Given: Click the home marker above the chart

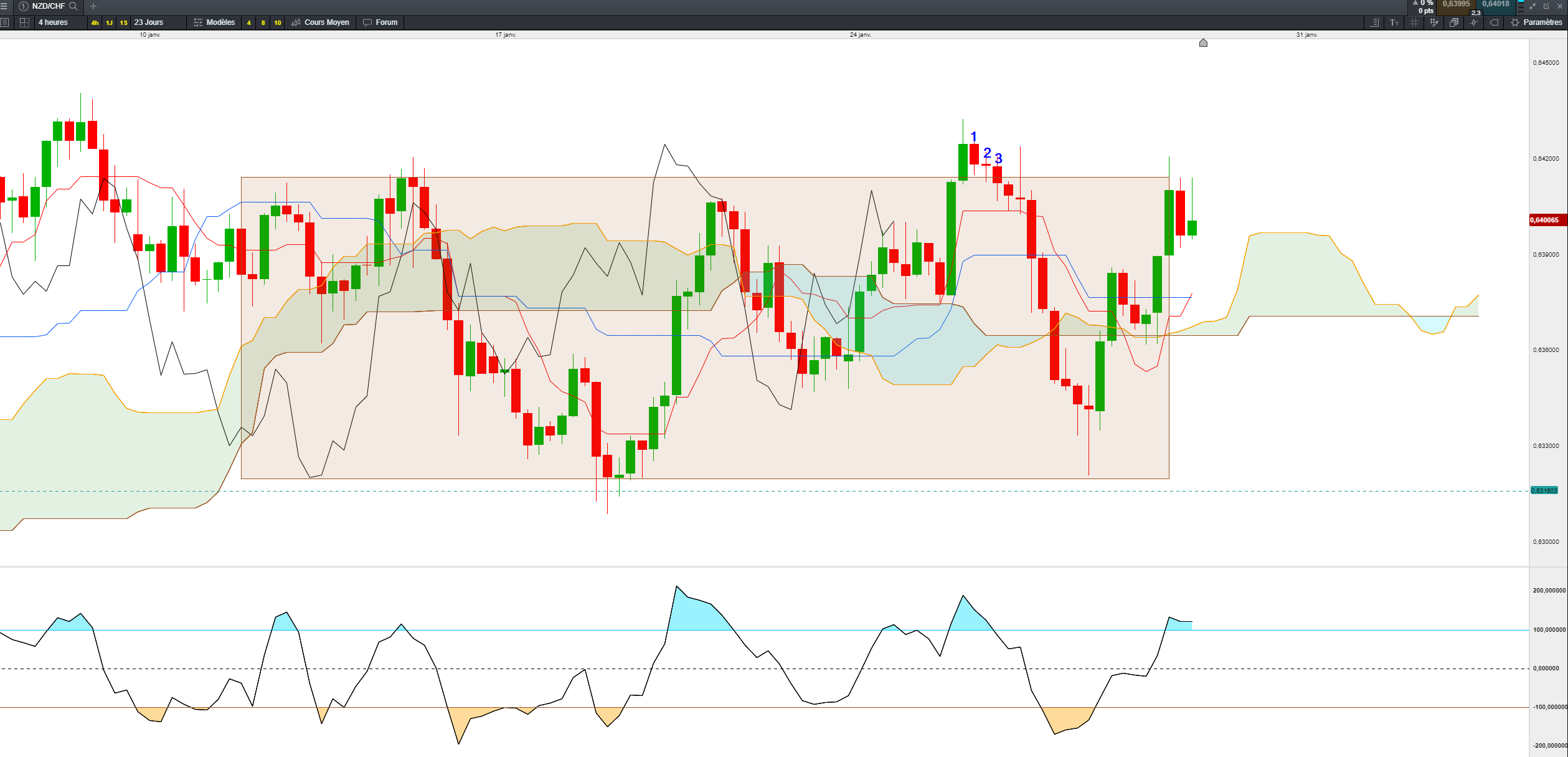Looking at the screenshot, I should tap(1203, 42).
